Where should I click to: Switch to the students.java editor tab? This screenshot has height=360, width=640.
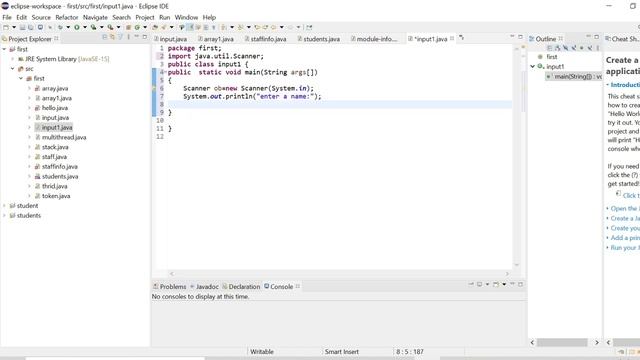(x=319, y=39)
